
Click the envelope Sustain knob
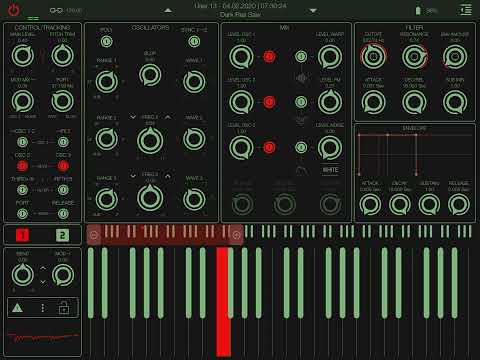click(429, 204)
